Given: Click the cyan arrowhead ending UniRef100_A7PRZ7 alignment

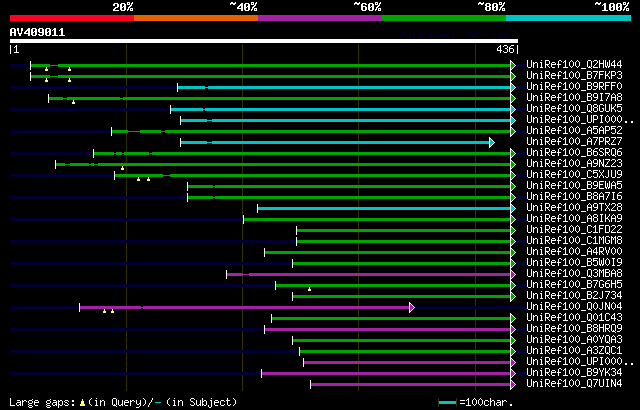Looking at the screenshot, I should click(x=492, y=142).
